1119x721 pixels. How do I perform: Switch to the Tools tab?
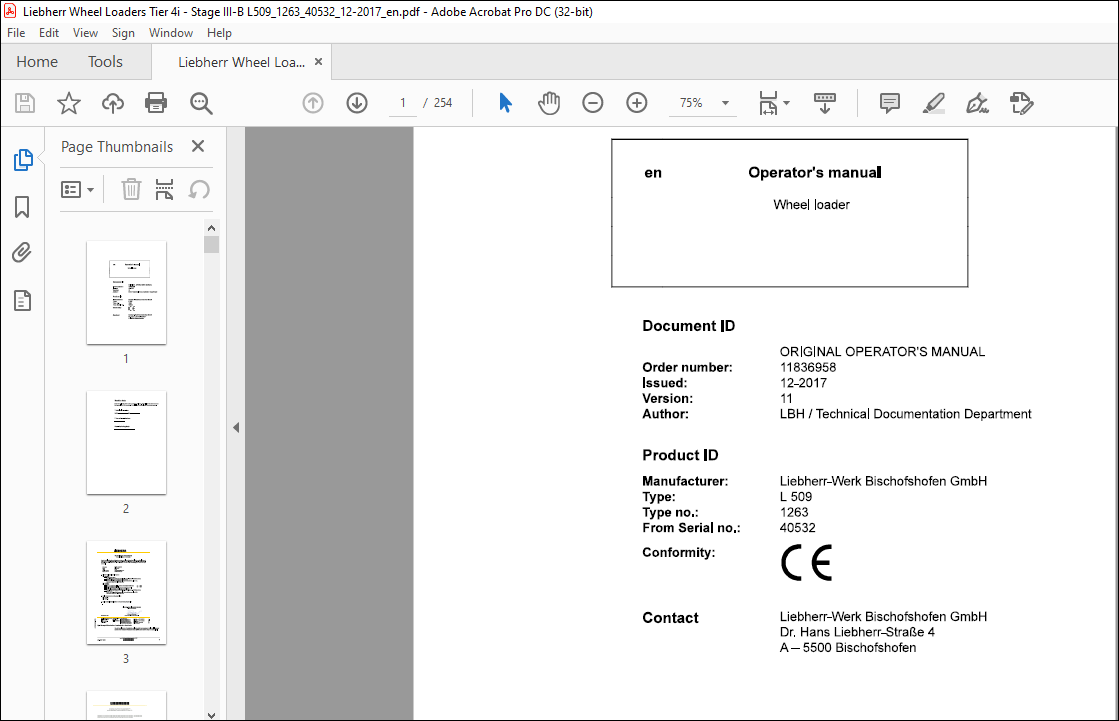(105, 62)
